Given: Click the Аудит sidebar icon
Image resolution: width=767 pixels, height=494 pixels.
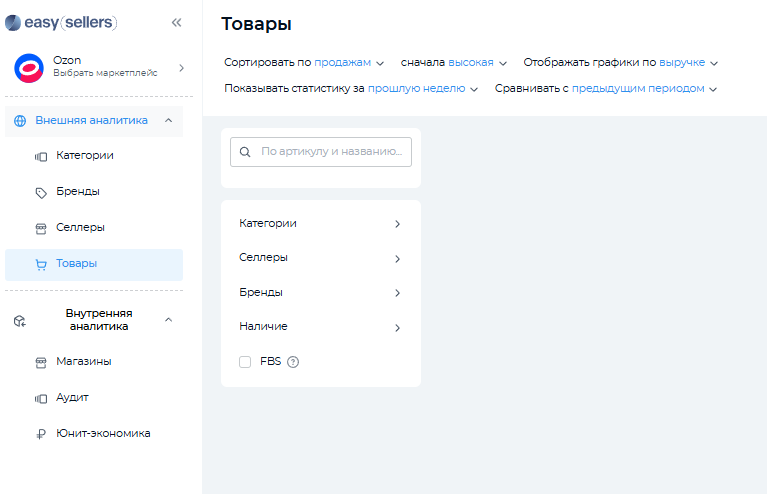Looking at the screenshot, I should pos(41,399).
